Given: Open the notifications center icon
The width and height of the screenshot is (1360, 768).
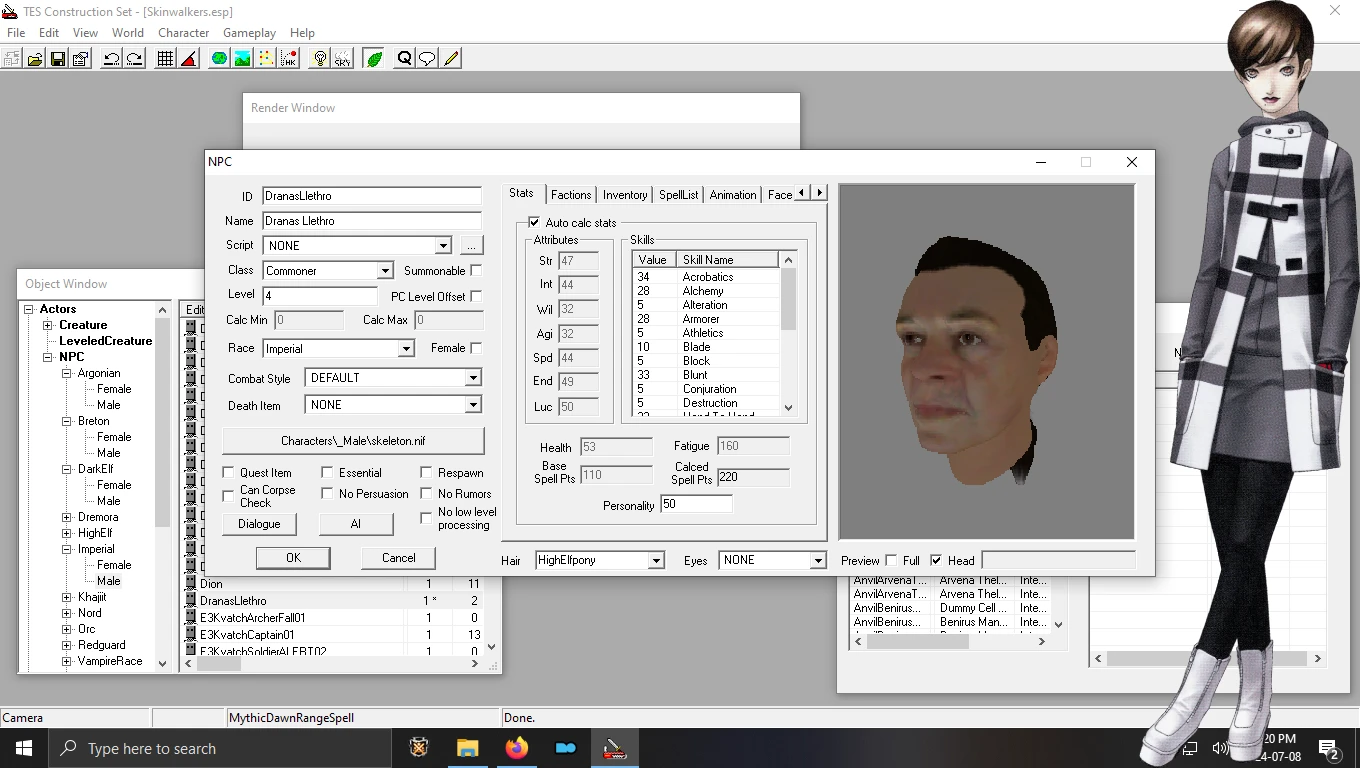Looking at the screenshot, I should pyautogui.click(x=1329, y=748).
